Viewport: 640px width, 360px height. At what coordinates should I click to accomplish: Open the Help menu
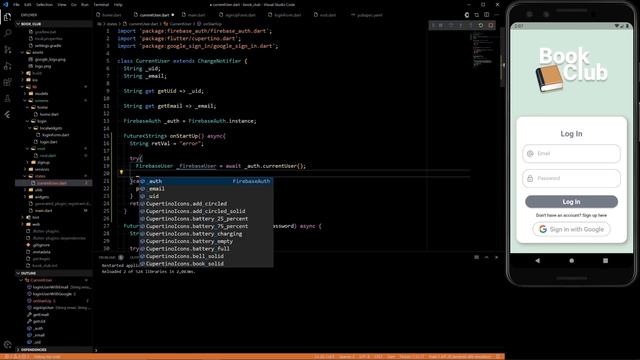[x=118, y=4]
